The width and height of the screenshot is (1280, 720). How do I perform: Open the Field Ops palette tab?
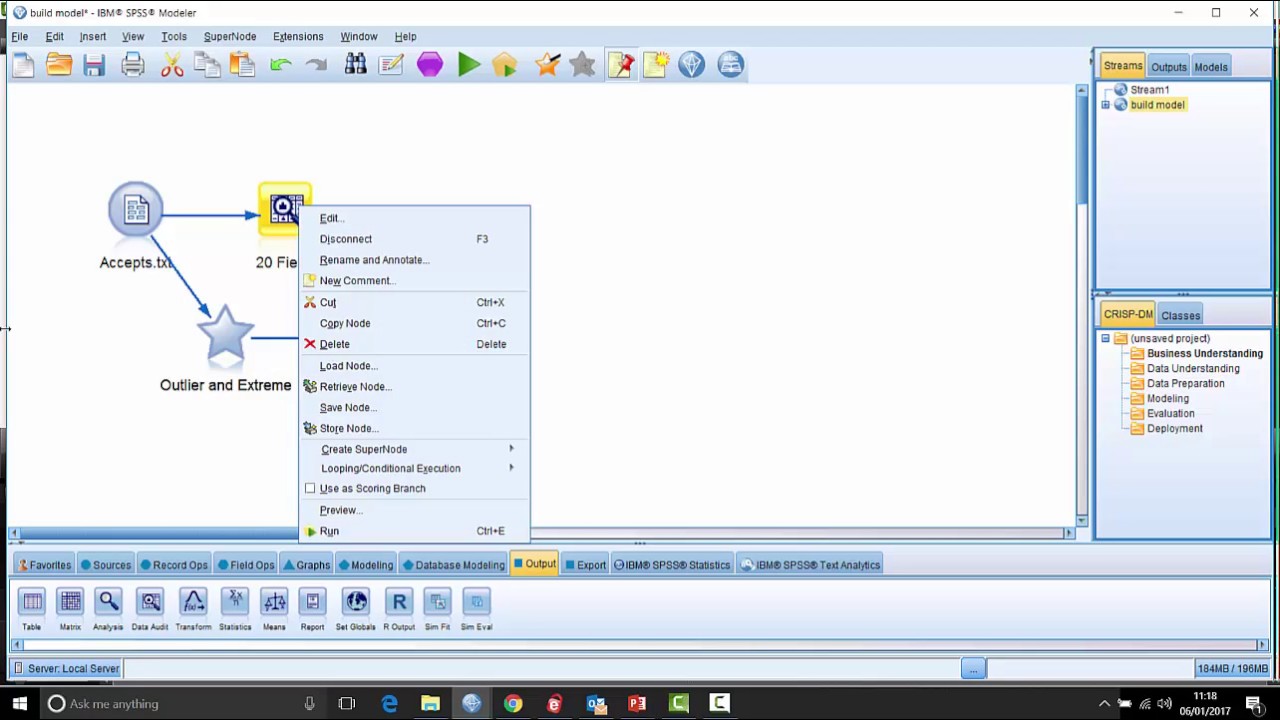click(245, 565)
